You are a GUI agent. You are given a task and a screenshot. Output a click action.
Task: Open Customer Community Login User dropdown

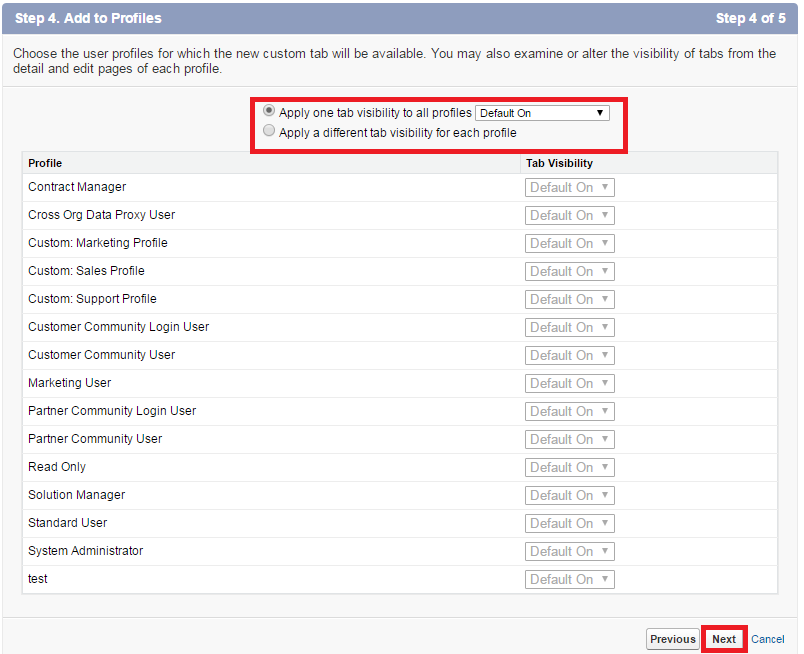[569, 327]
